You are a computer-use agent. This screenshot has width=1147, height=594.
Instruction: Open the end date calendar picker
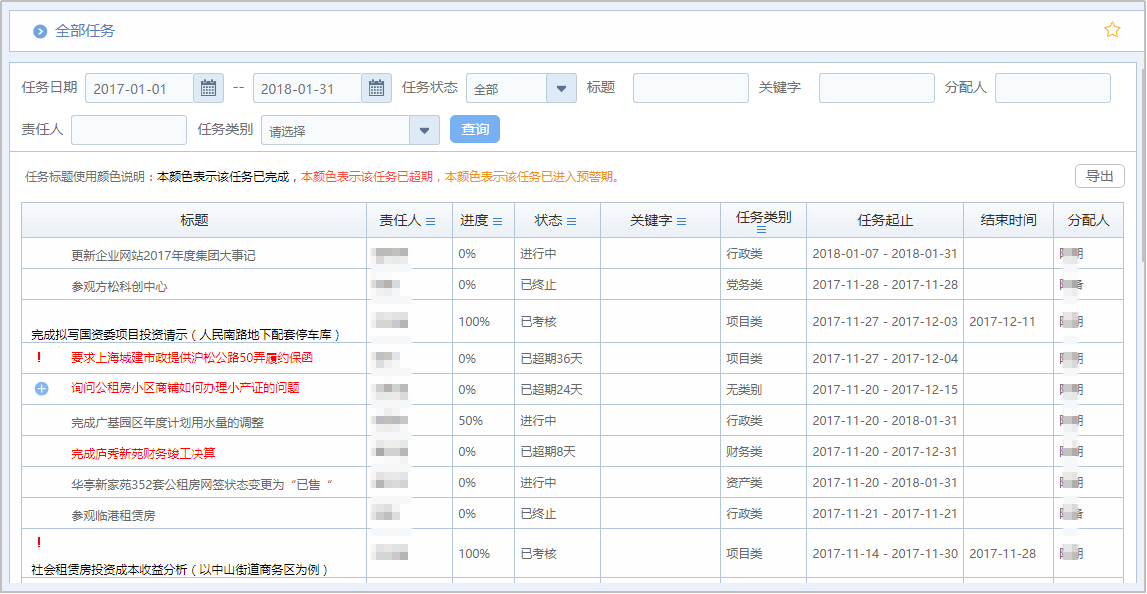click(x=376, y=88)
